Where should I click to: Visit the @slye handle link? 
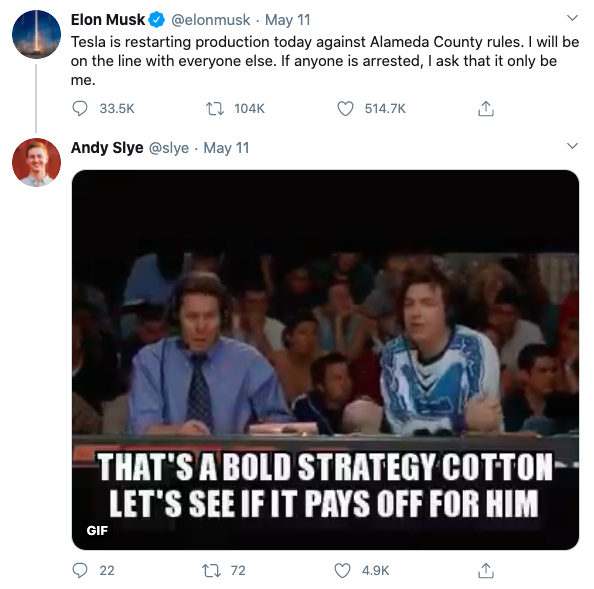169,148
